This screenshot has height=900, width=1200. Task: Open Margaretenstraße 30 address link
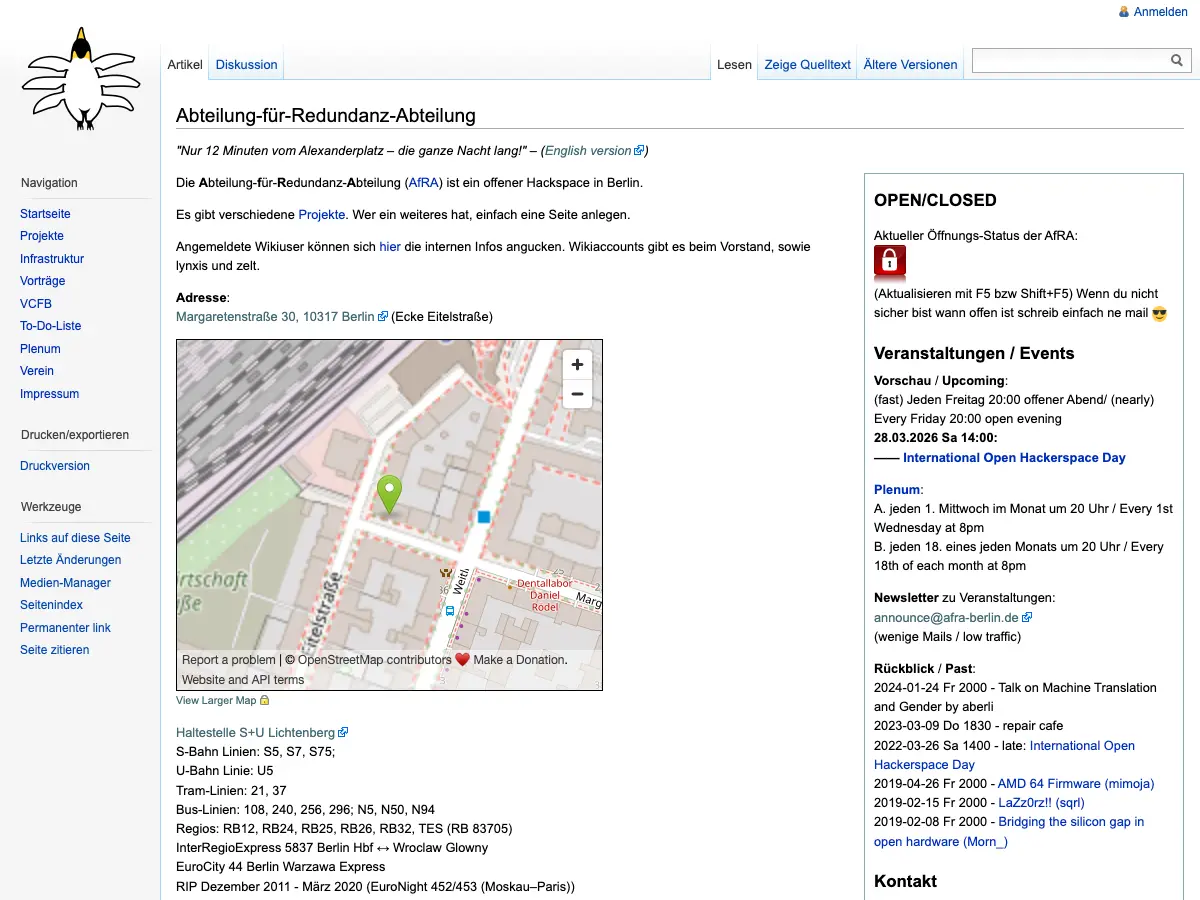281,317
